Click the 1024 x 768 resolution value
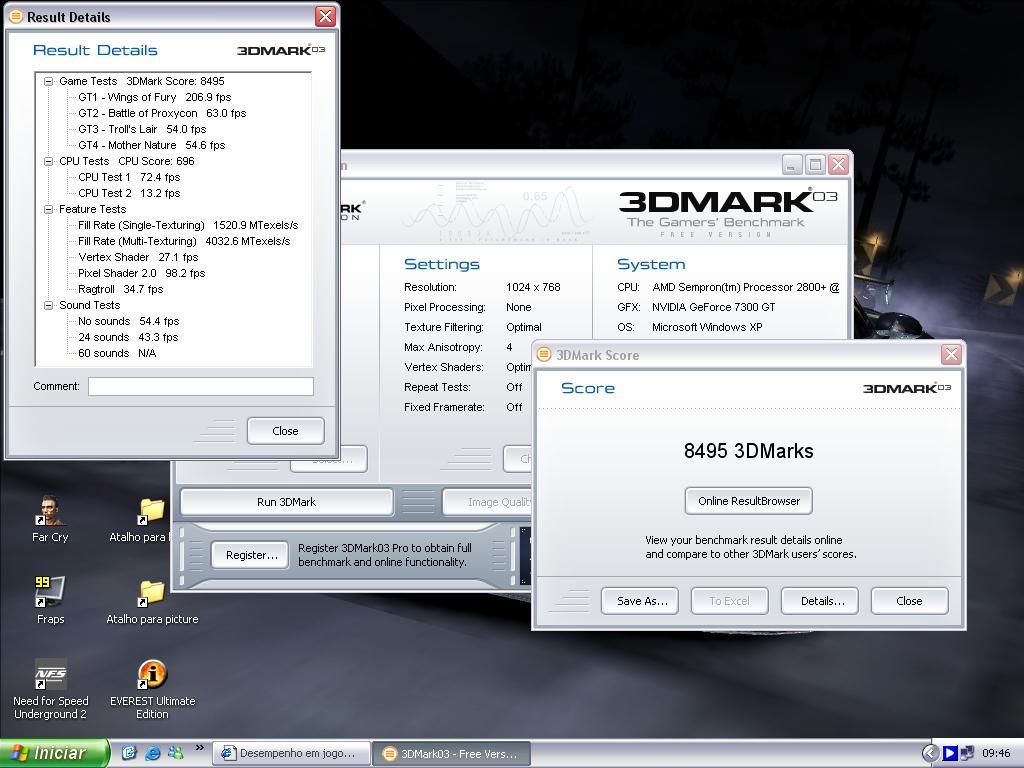Viewport: 1024px width, 768px height. tap(533, 287)
